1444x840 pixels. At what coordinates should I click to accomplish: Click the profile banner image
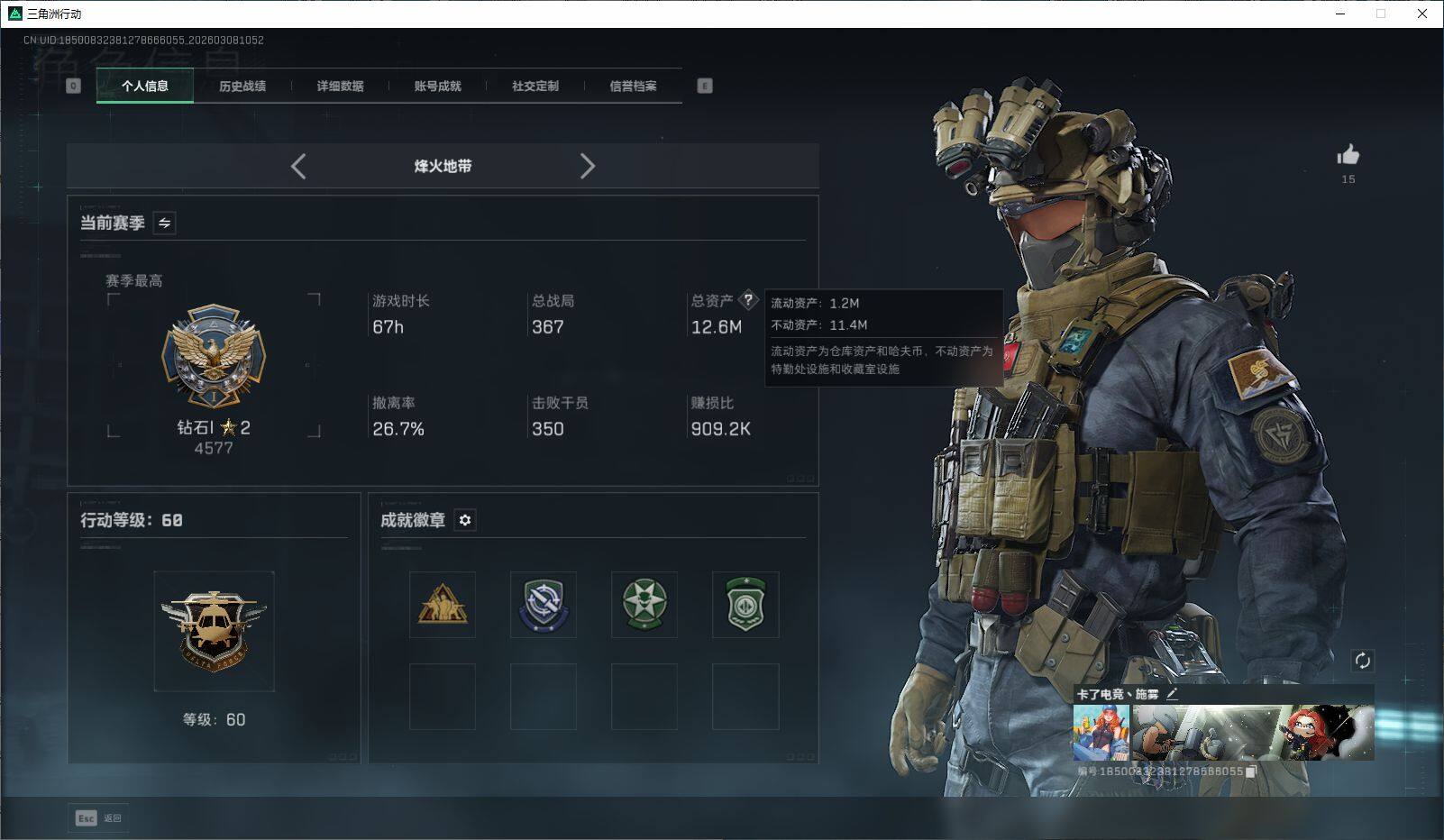click(1253, 733)
